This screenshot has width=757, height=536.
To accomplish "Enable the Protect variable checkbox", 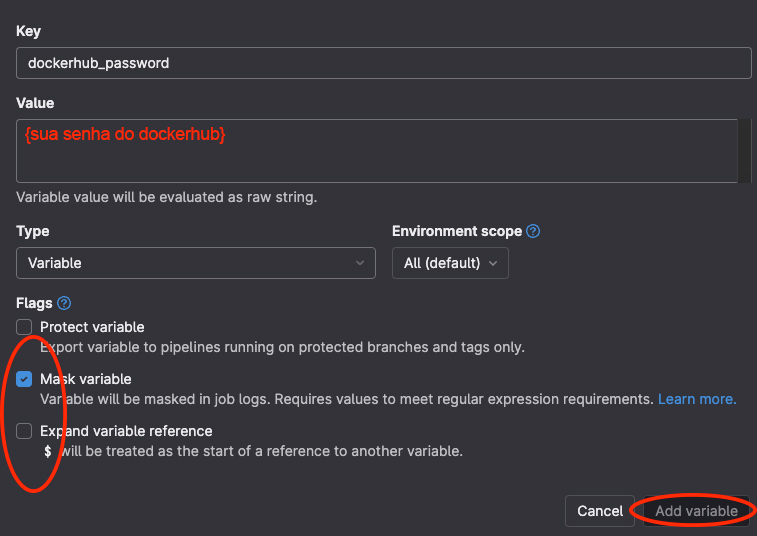I will (24, 327).
